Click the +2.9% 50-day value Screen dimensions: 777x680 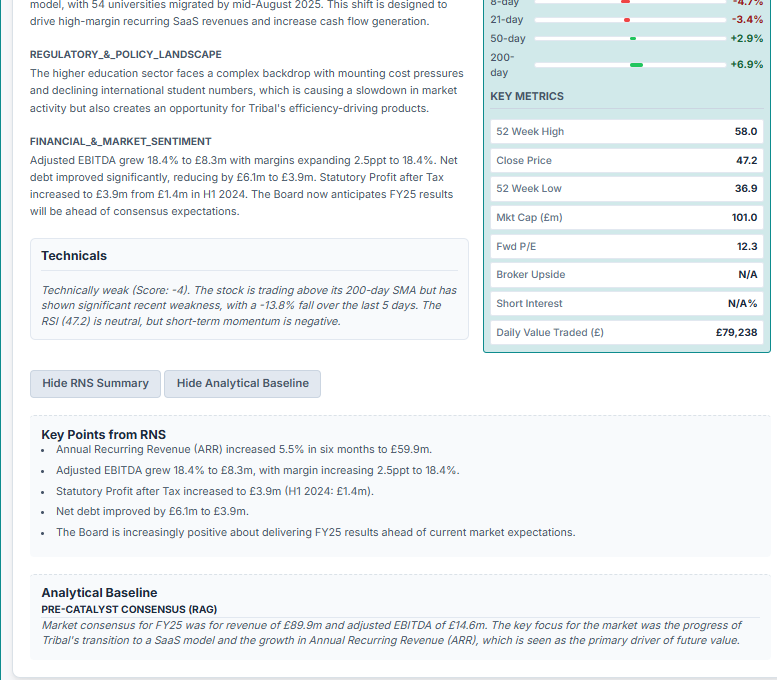(746, 38)
